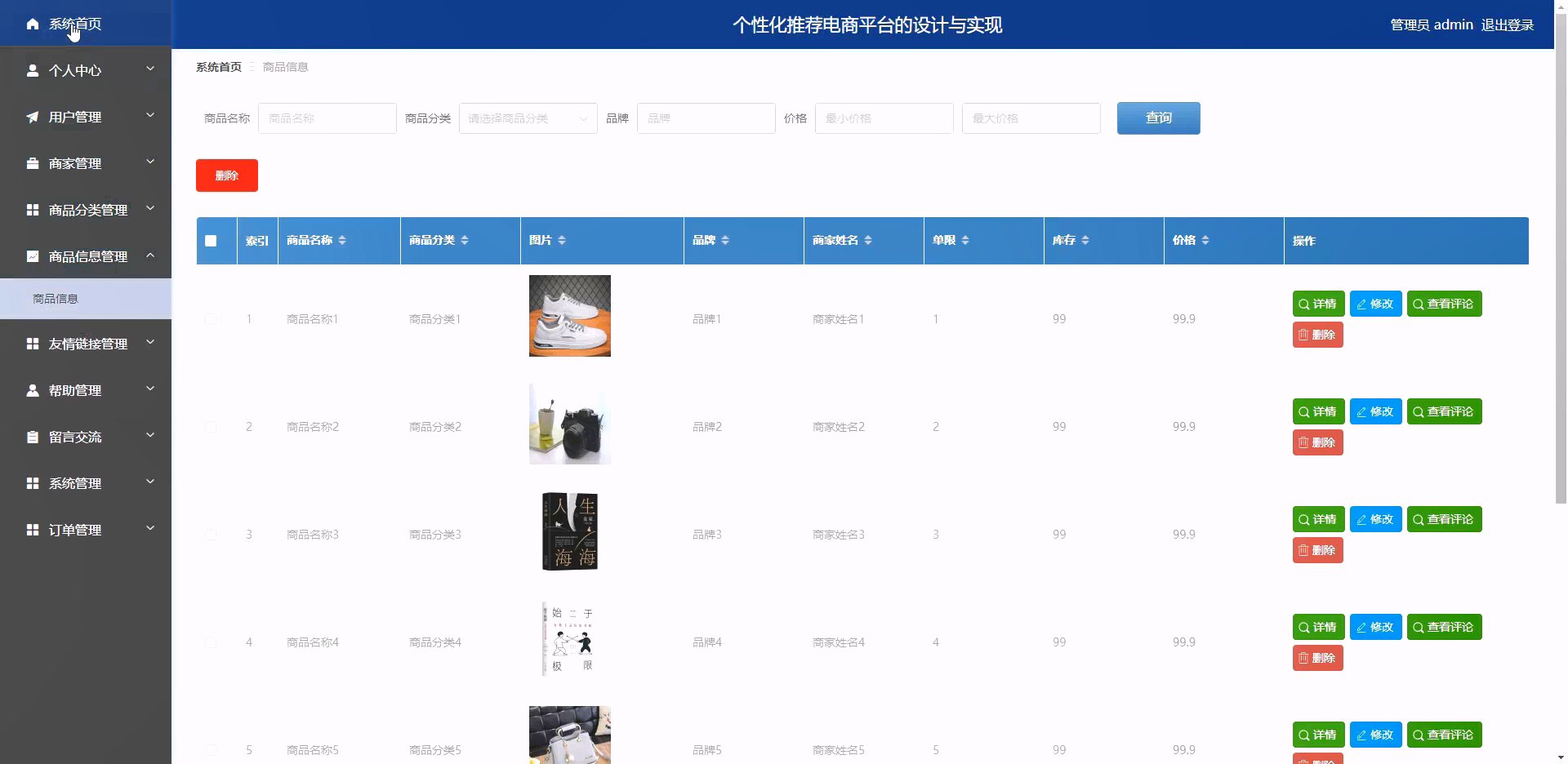Image resolution: width=1568 pixels, height=764 pixels.
Task: Check the checkbox for row 商品名称4
Action: click(211, 642)
